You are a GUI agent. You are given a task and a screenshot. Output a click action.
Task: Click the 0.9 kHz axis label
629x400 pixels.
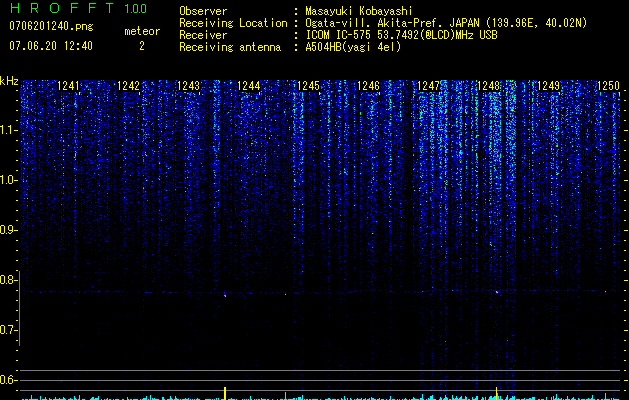pyautogui.click(x=8, y=230)
